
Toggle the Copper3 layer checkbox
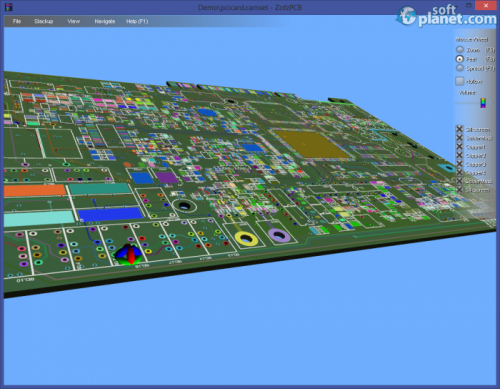[x=459, y=164]
